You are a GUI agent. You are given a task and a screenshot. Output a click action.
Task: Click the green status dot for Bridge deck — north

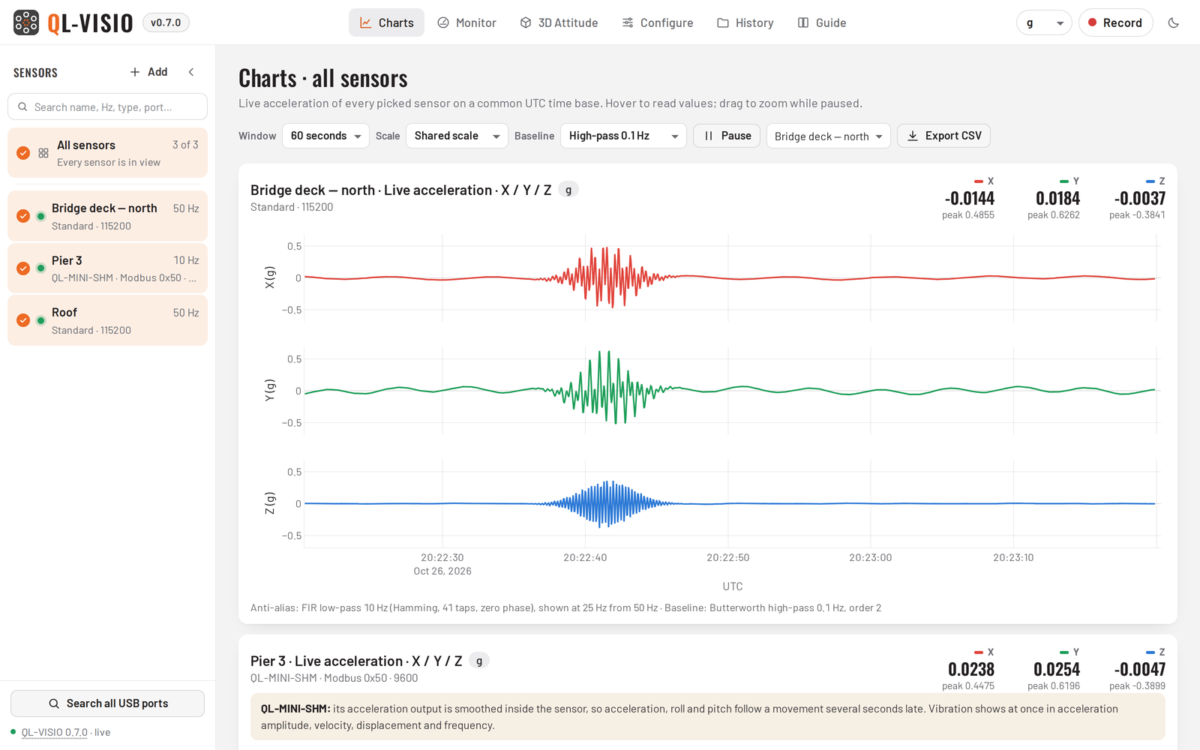pyautogui.click(x=41, y=216)
